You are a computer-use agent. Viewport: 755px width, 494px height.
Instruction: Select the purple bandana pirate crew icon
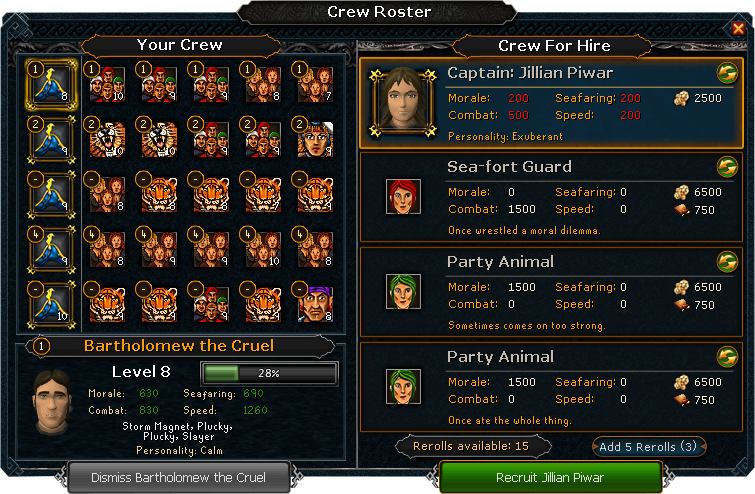pos(315,304)
